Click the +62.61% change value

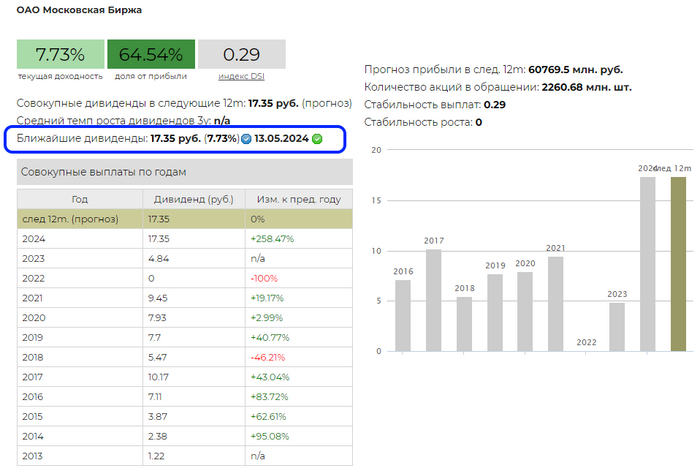(268, 416)
